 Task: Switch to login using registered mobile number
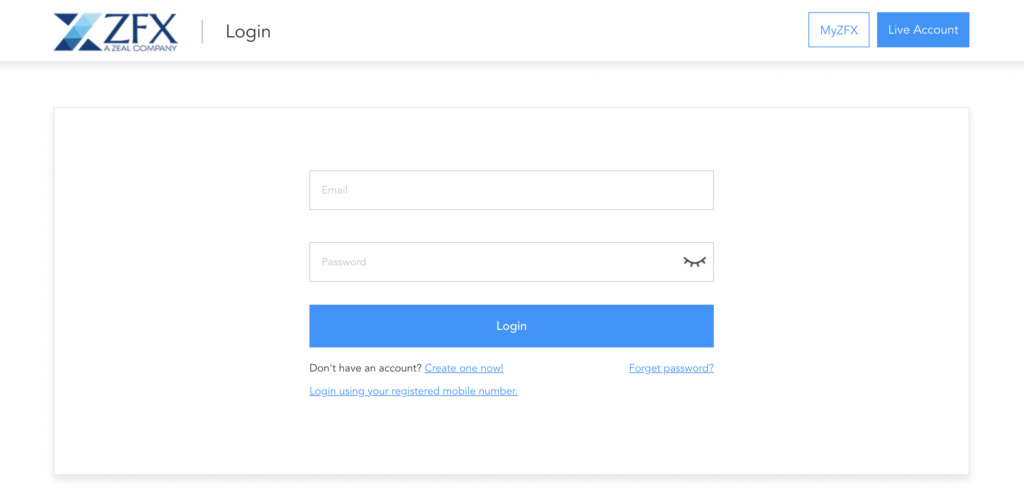pos(413,391)
